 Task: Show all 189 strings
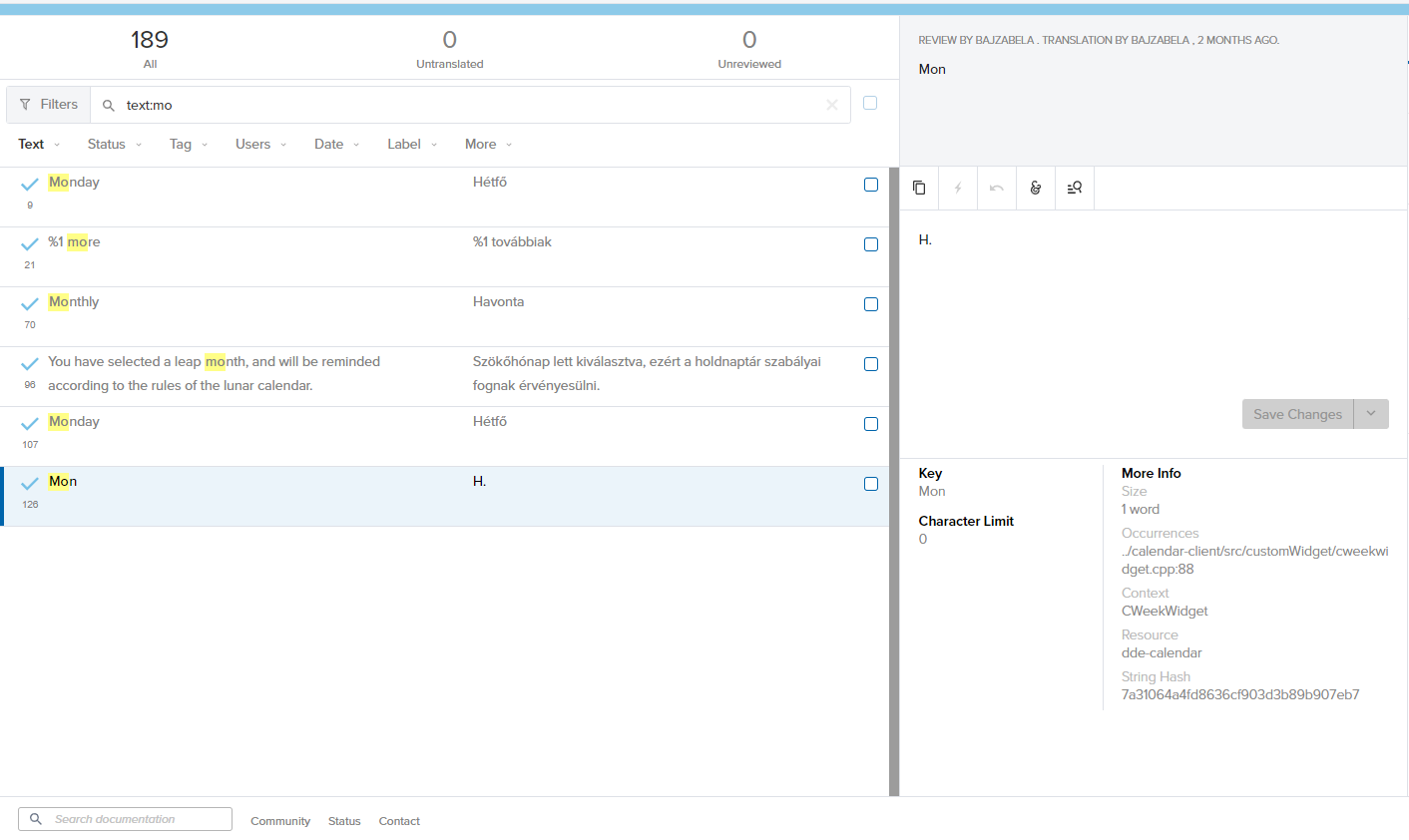coord(150,48)
